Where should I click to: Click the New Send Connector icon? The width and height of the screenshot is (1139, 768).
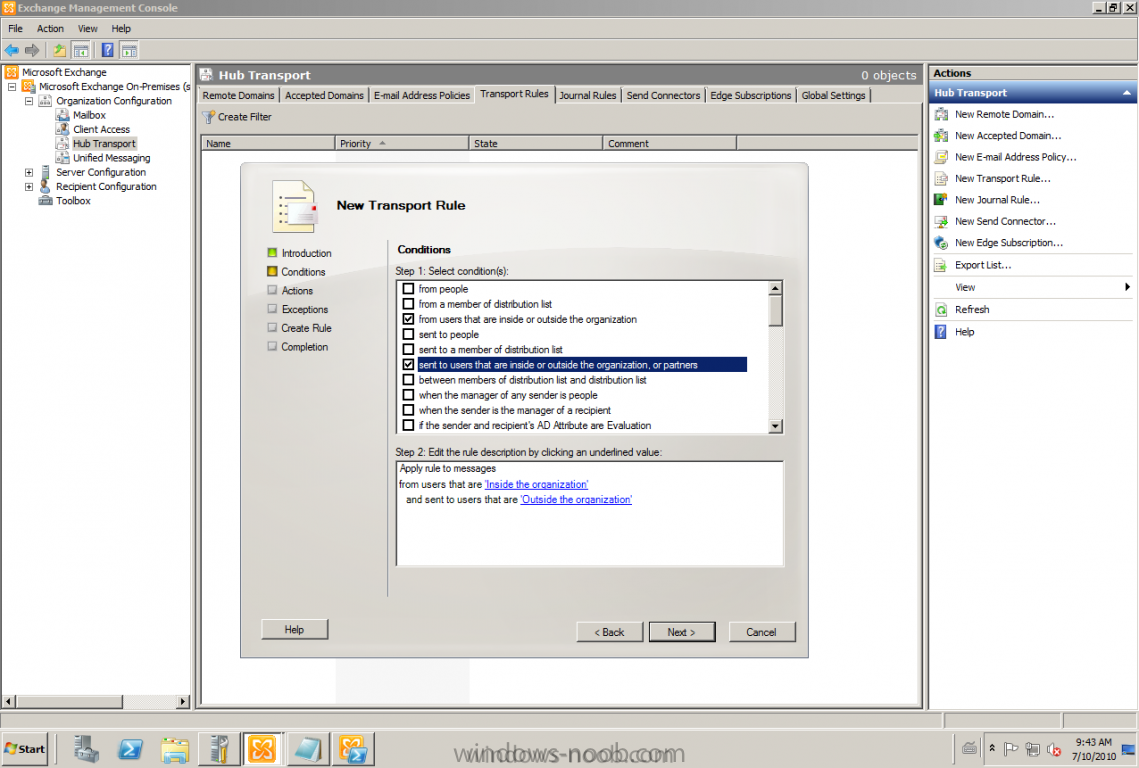[941, 222]
